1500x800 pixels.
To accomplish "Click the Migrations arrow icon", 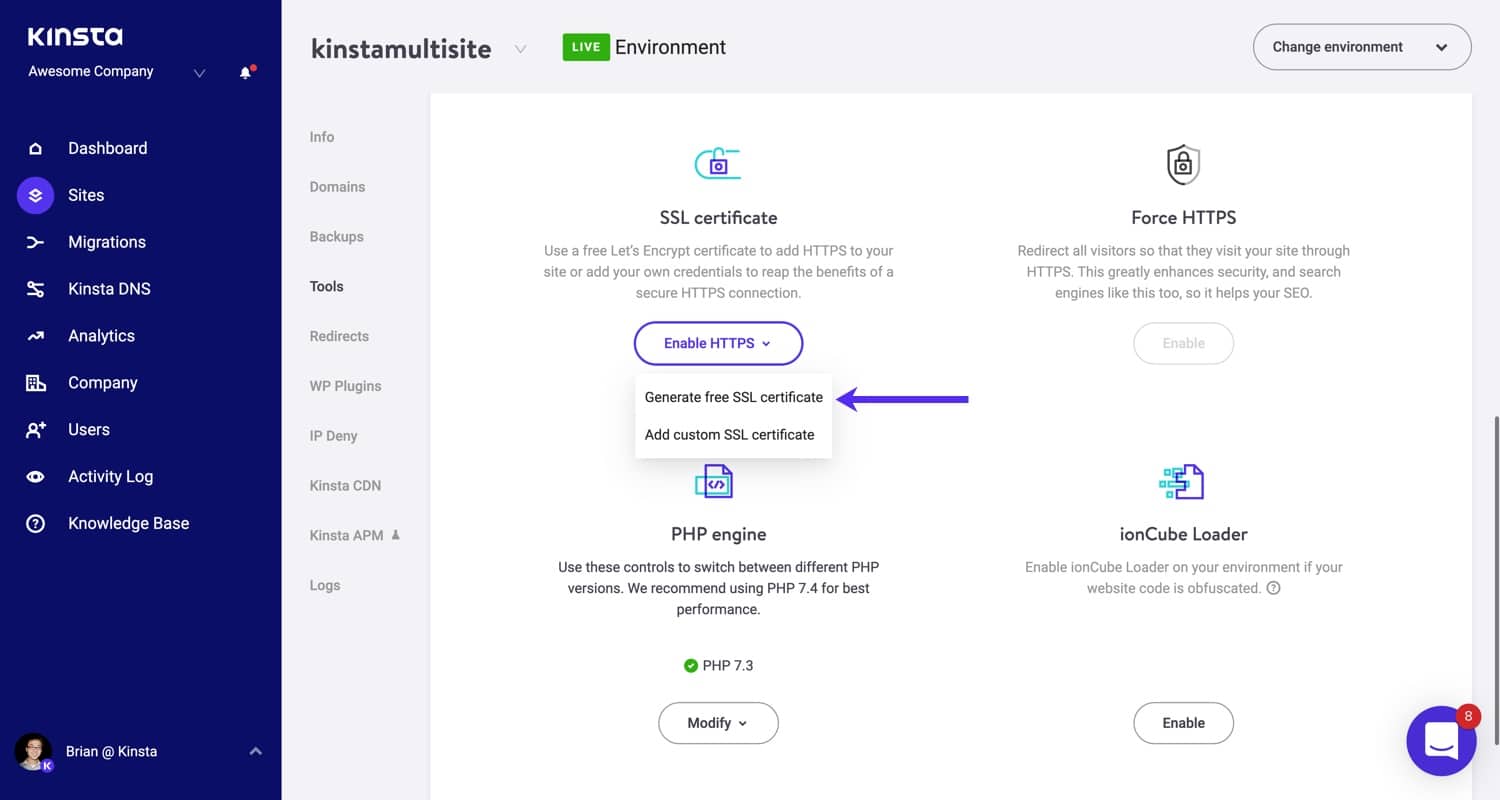I will [36, 242].
